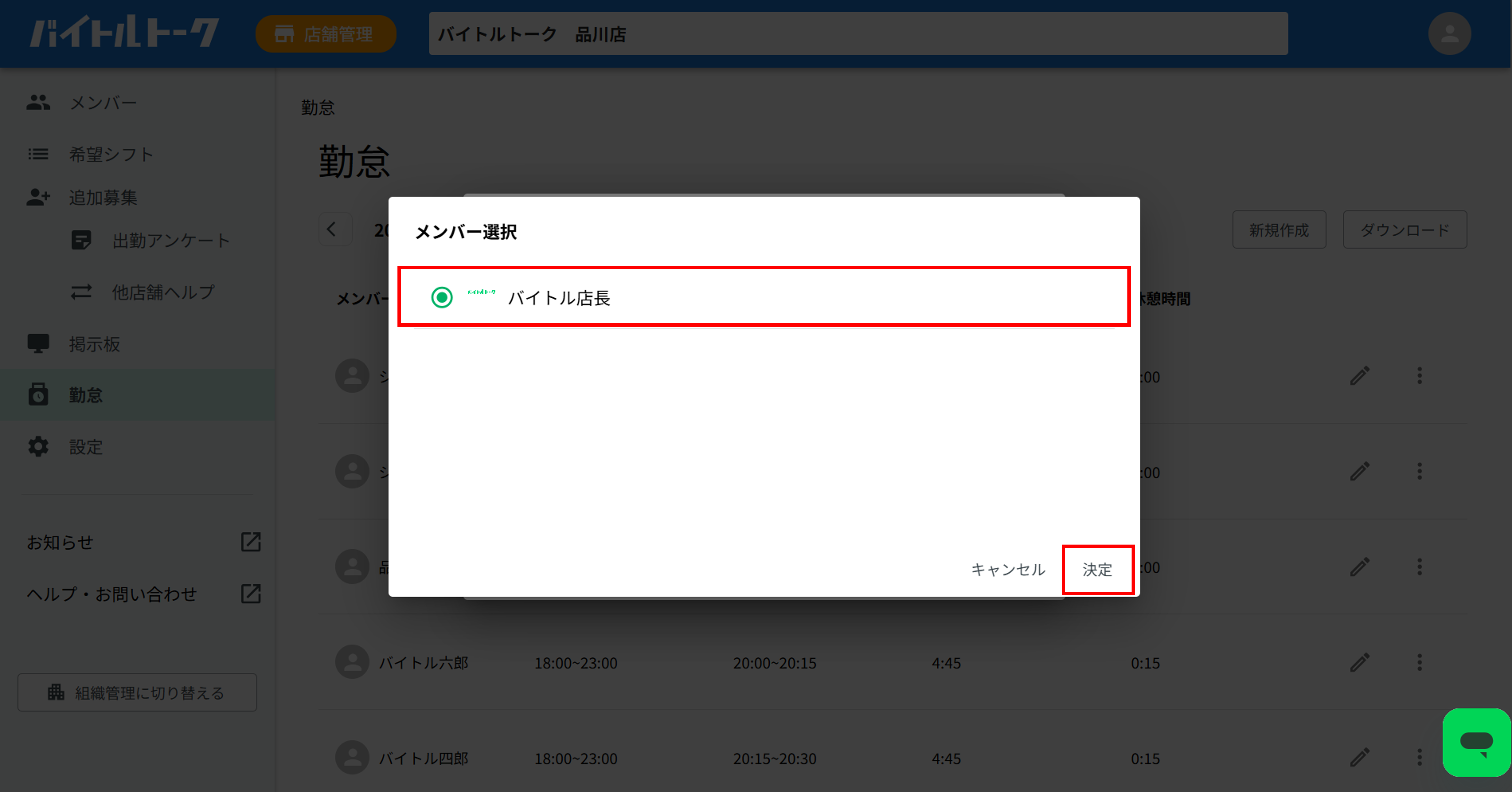1512x792 pixels.
Task: Select 勤怠 in the sidebar
Action: (137, 394)
